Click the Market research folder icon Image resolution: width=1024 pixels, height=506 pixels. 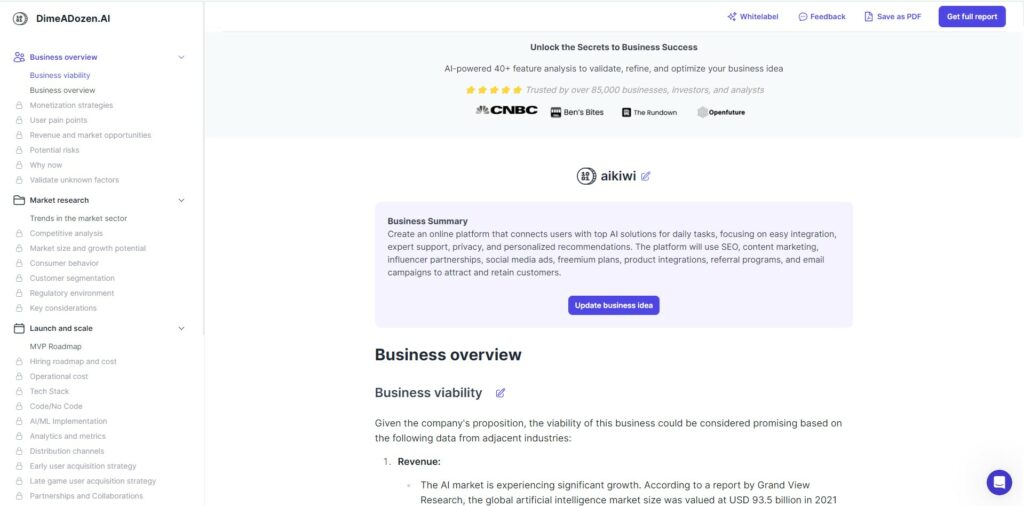tap(19, 200)
